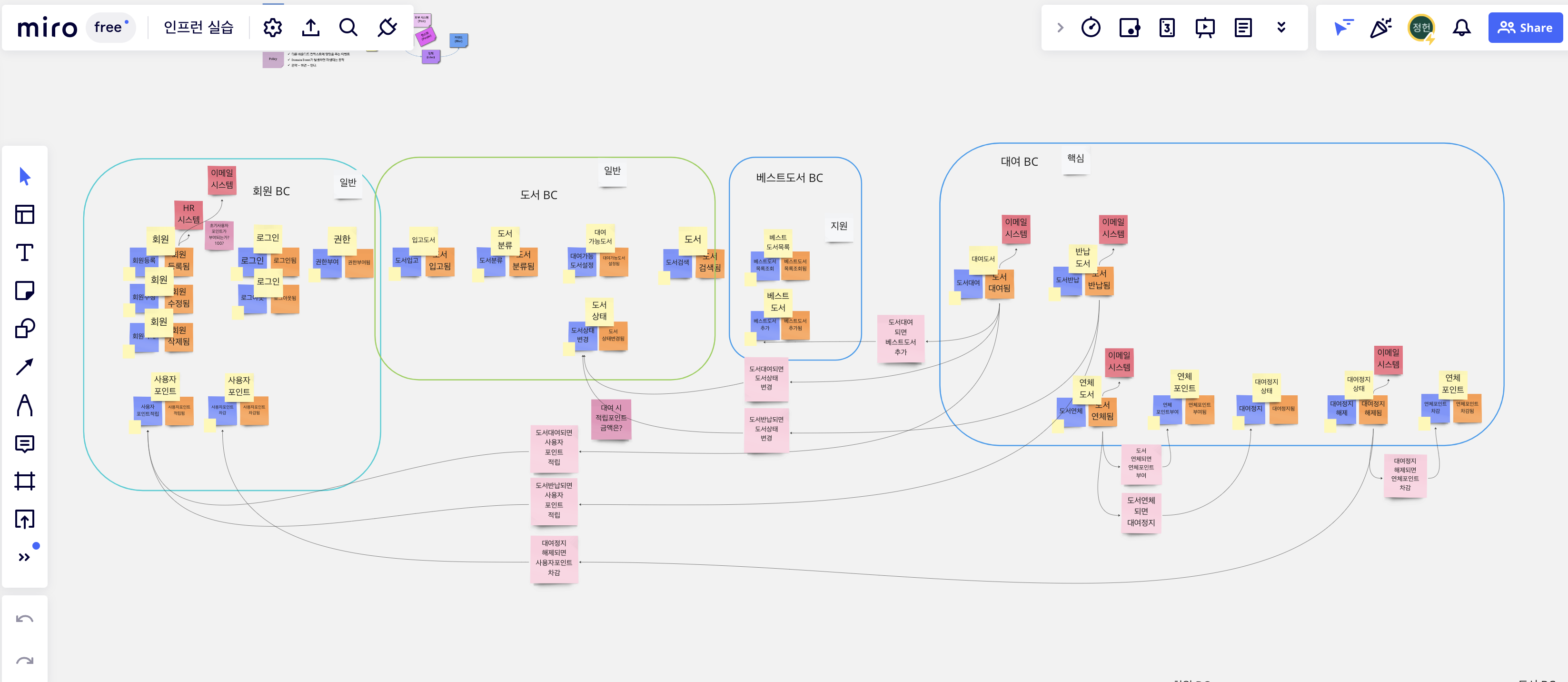Expand more tools in the left toolbar
The height and width of the screenshot is (682, 1568).
coord(24,557)
